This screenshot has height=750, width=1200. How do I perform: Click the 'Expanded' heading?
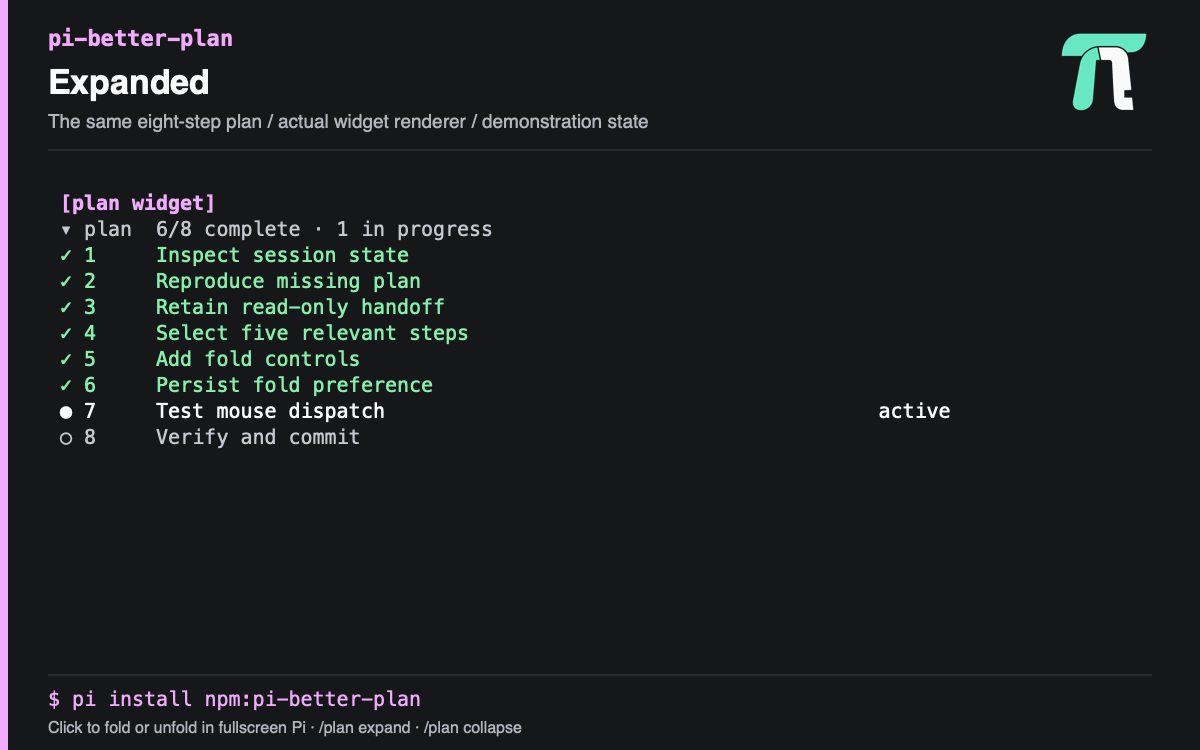129,82
